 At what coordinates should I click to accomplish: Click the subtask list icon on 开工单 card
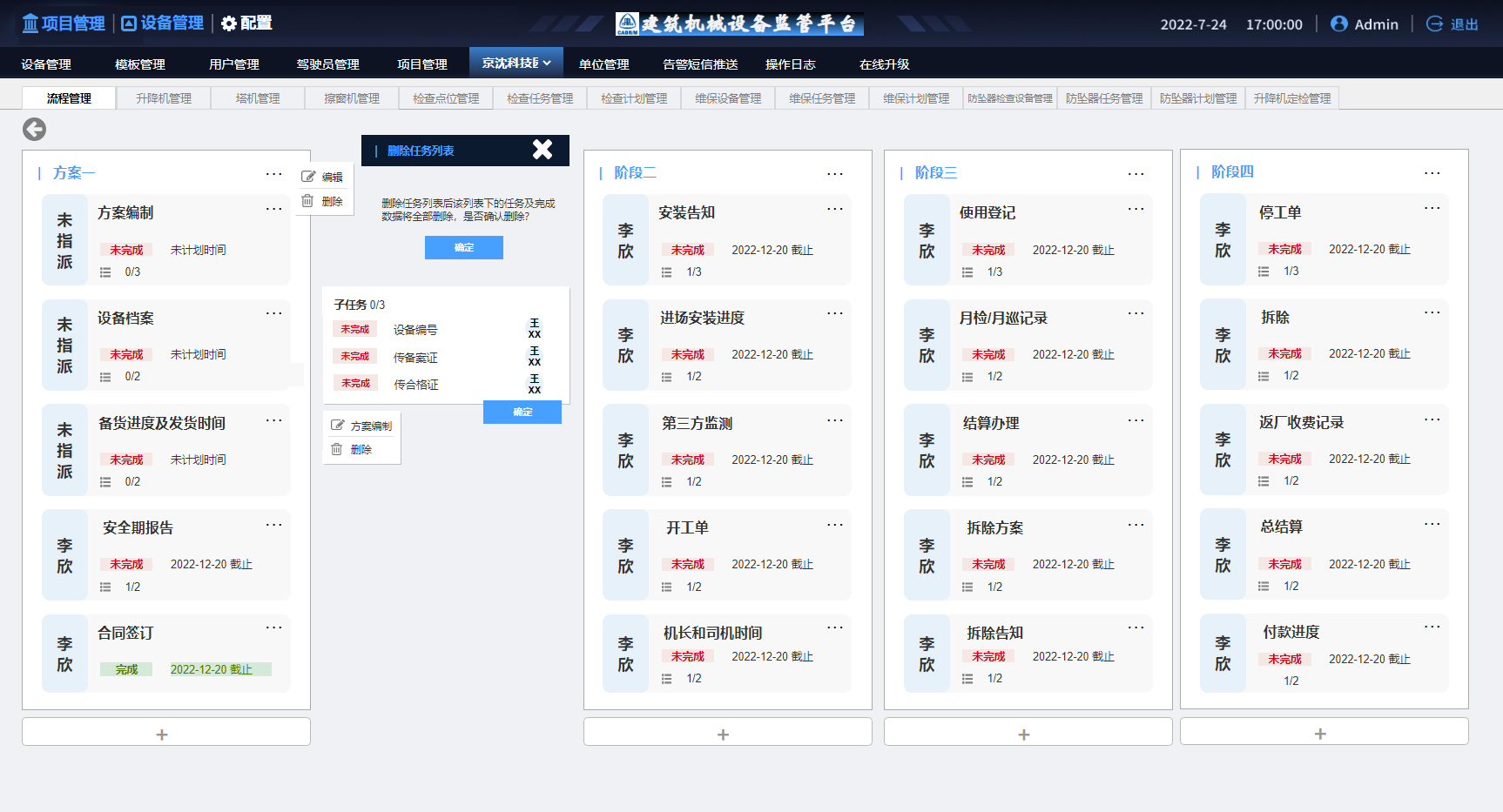pos(666,587)
